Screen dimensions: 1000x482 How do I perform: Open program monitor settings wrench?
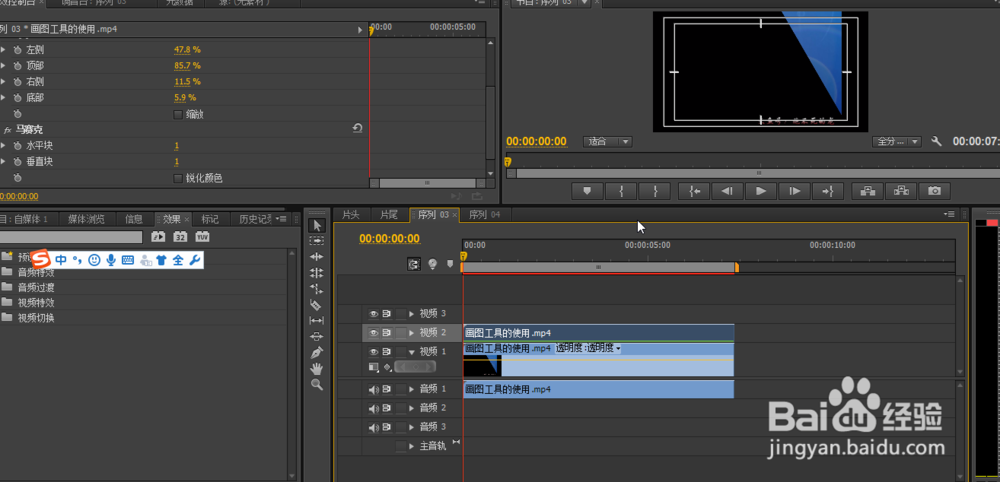936,142
